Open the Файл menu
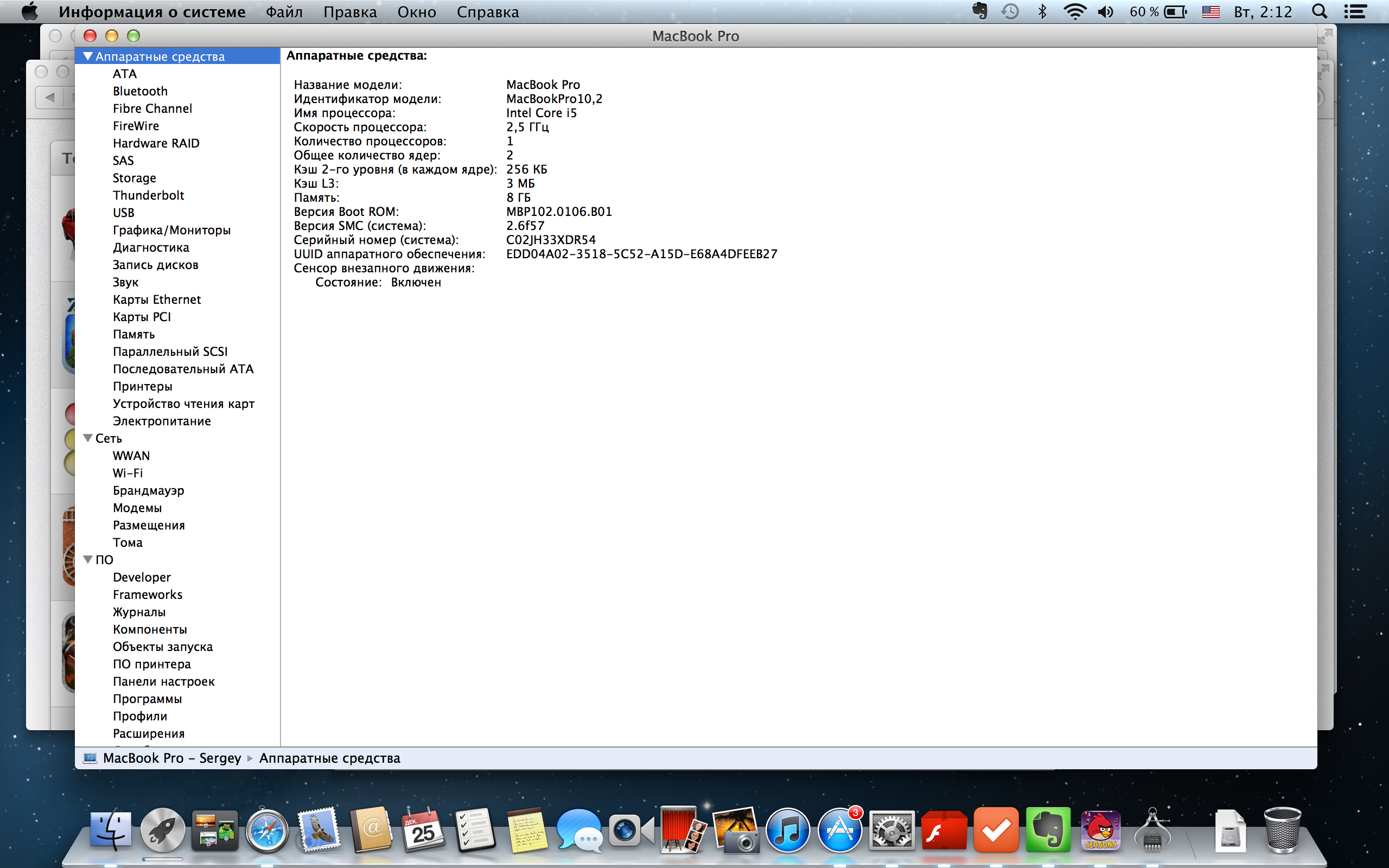Viewport: 1389px width, 868px height. click(x=284, y=12)
